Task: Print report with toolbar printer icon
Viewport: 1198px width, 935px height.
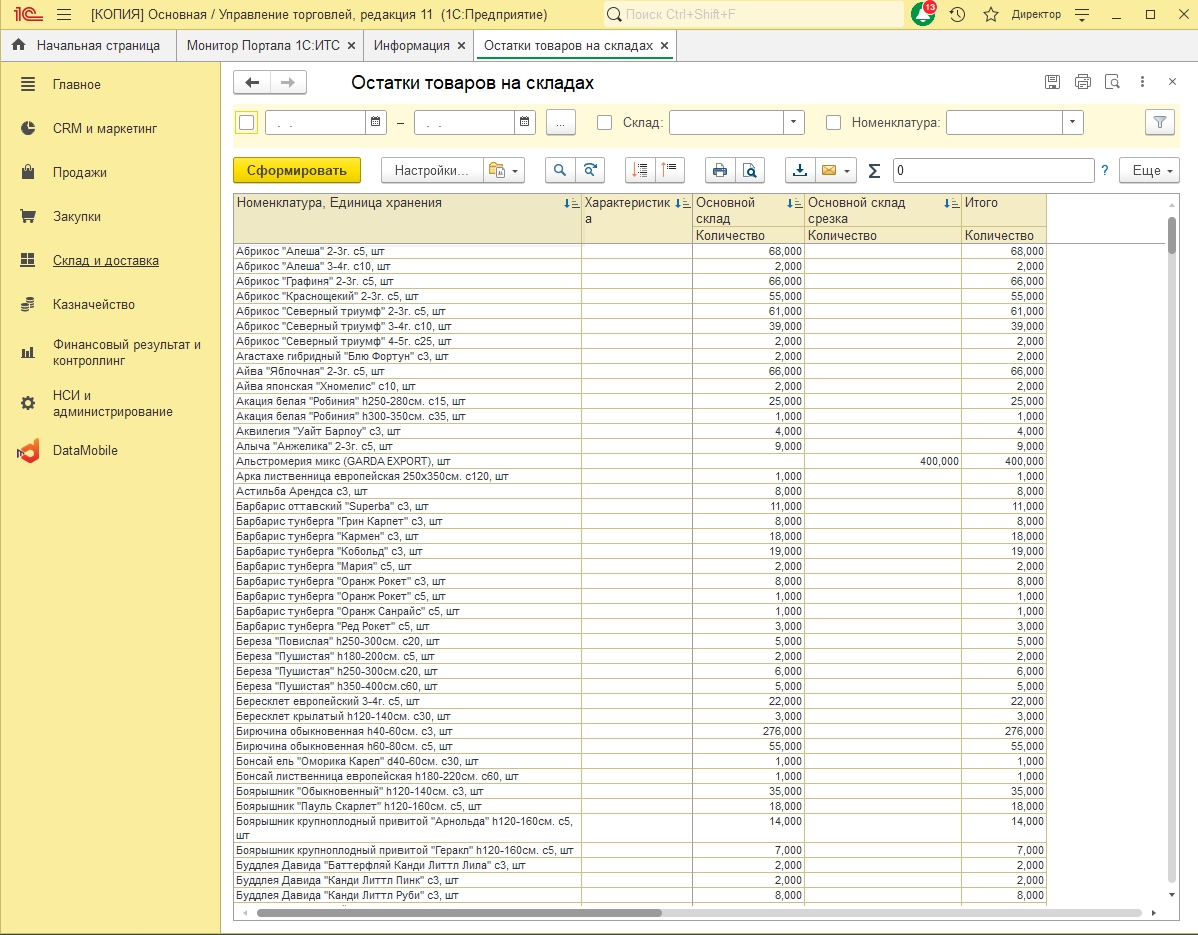Action: (720, 170)
